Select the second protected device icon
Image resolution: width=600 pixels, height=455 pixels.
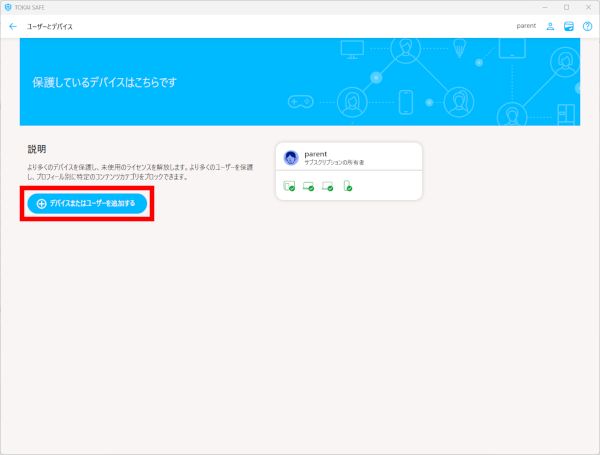pos(308,186)
